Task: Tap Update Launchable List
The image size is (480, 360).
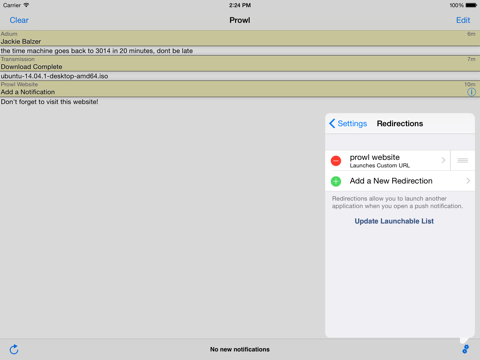Action: [x=394, y=221]
